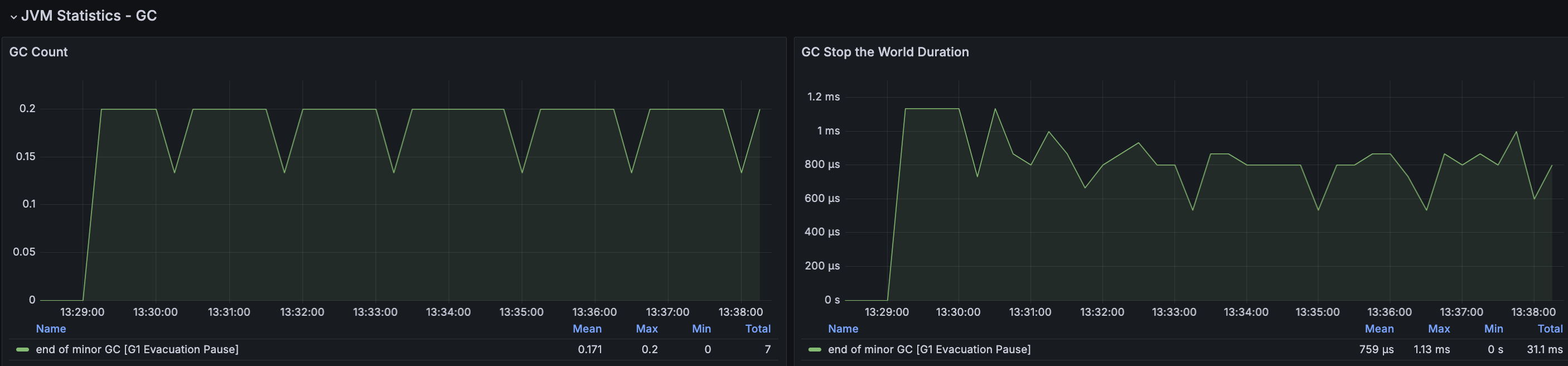
Task: Sort GC Count legend by Name column
Action: click(51, 329)
